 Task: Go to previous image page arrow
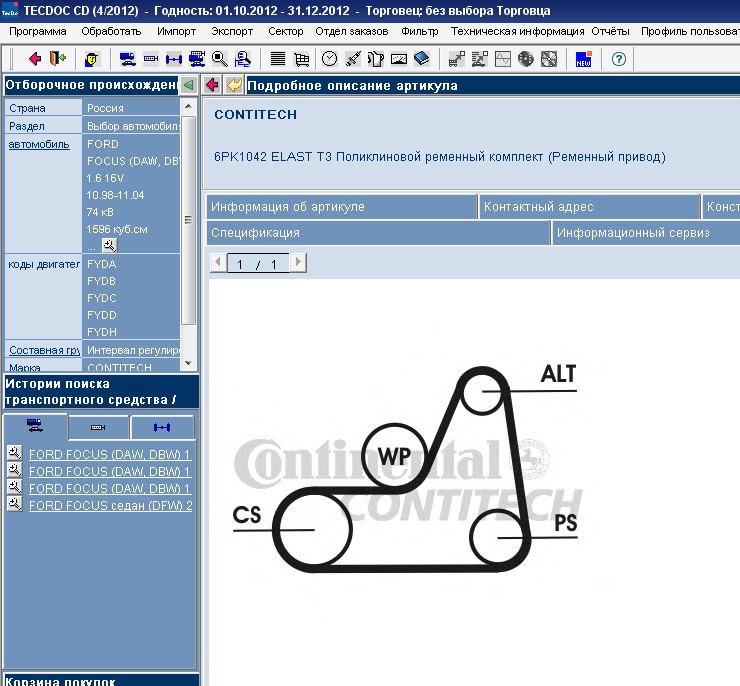coord(218,262)
